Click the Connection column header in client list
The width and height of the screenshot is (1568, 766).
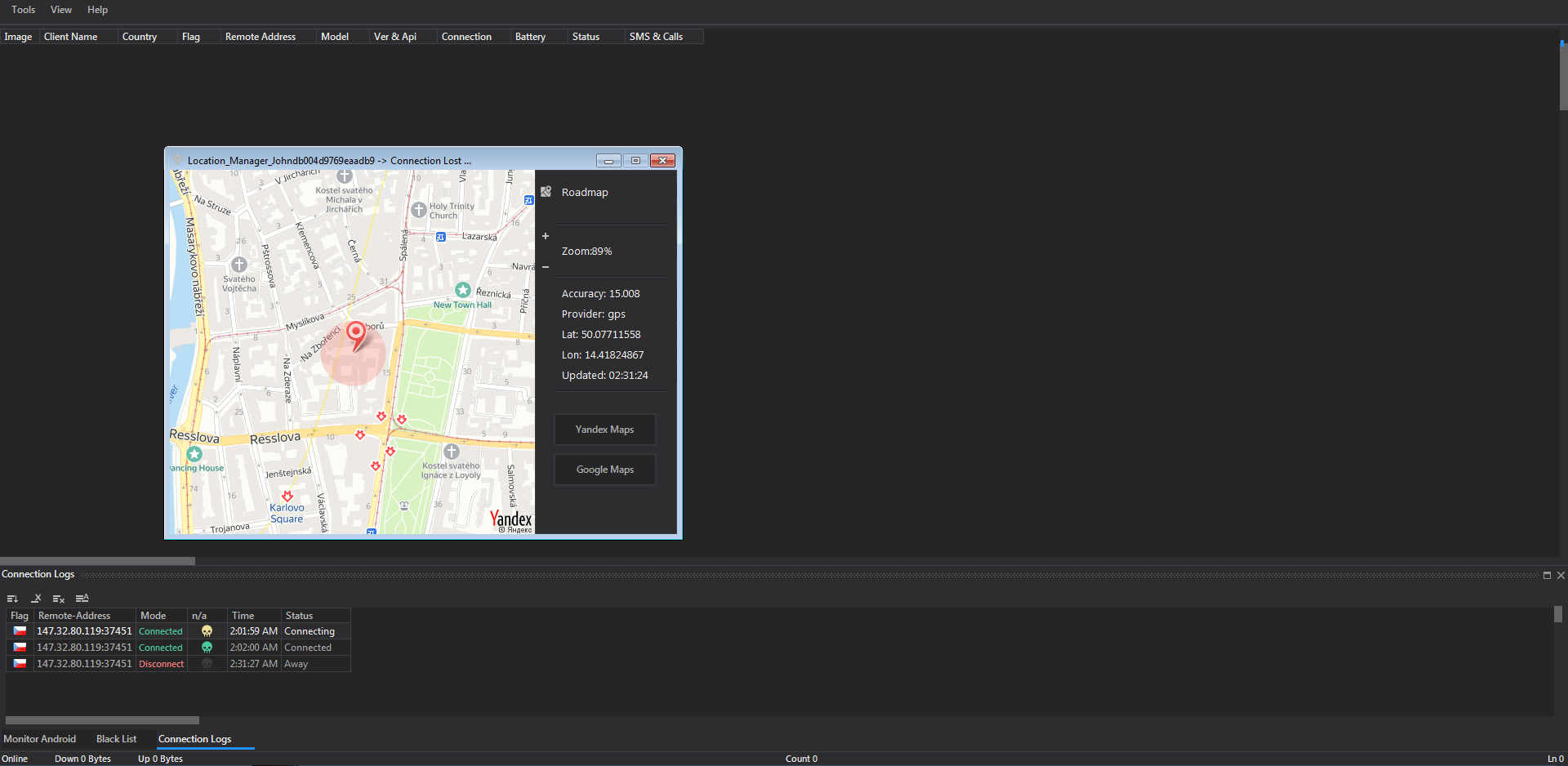(474, 37)
